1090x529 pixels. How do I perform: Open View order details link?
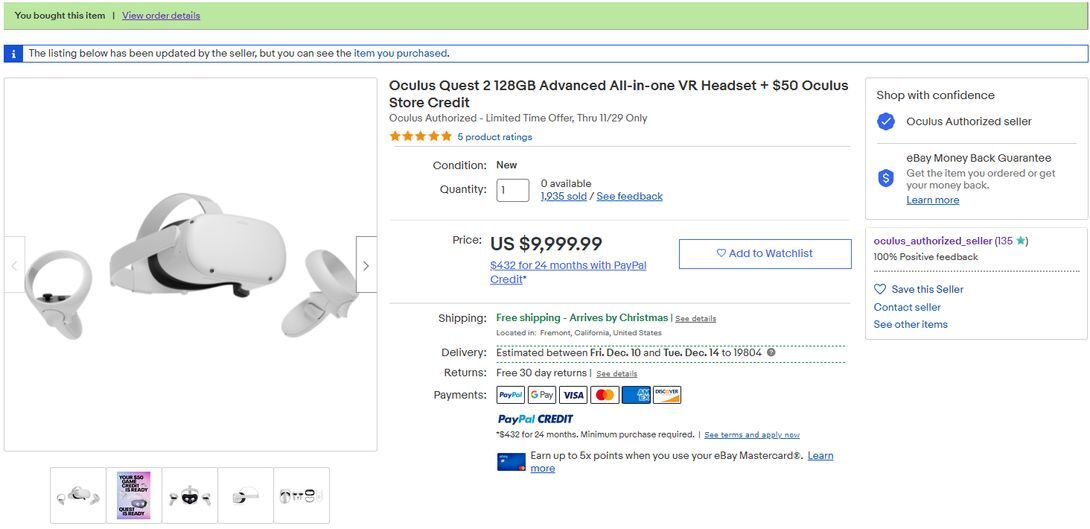click(161, 16)
